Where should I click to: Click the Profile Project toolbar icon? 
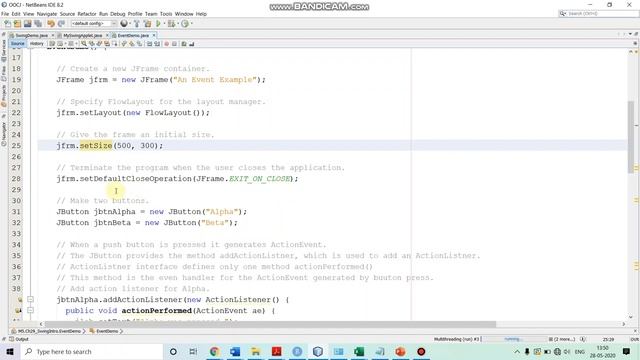point(185,24)
